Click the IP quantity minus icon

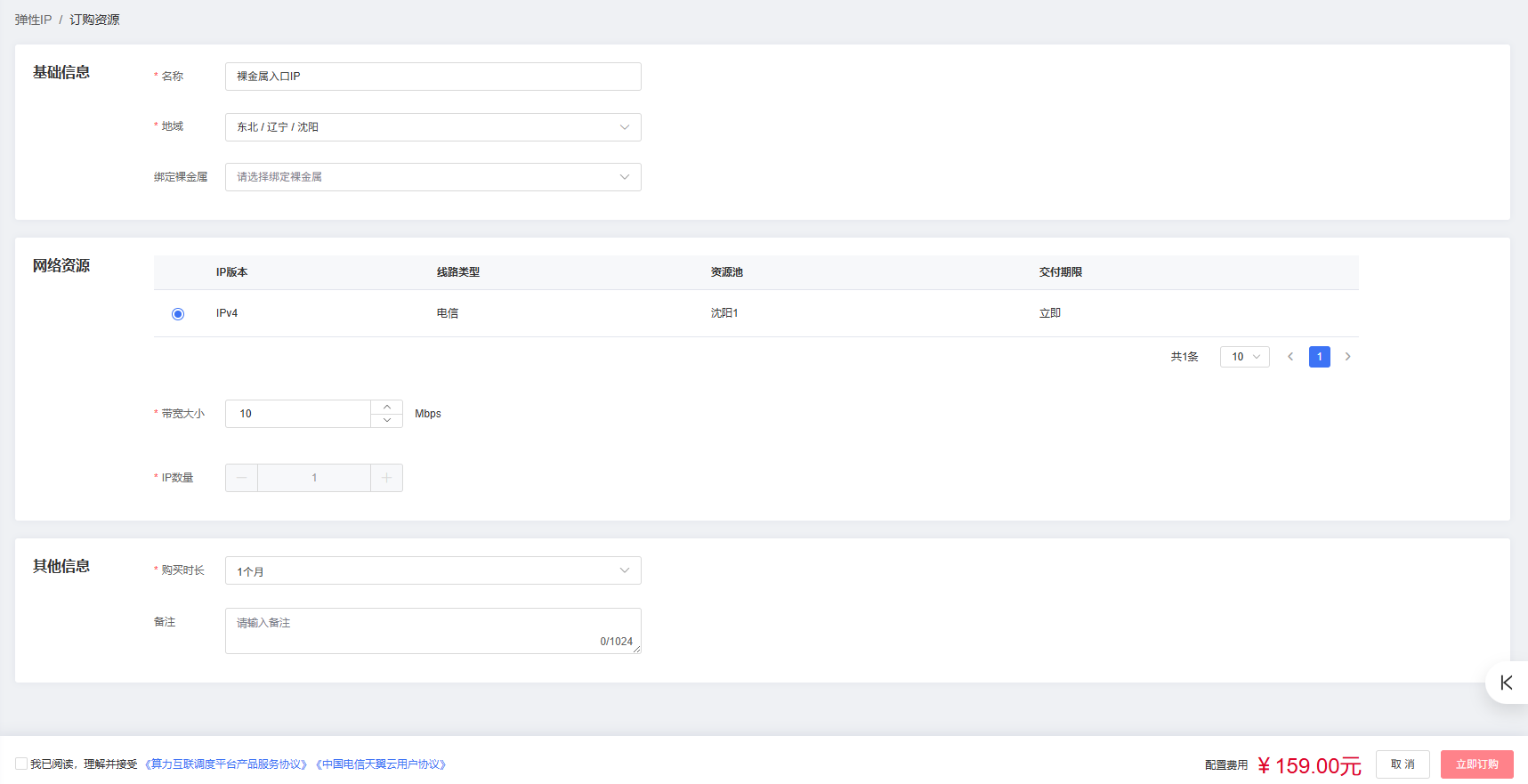point(241,478)
